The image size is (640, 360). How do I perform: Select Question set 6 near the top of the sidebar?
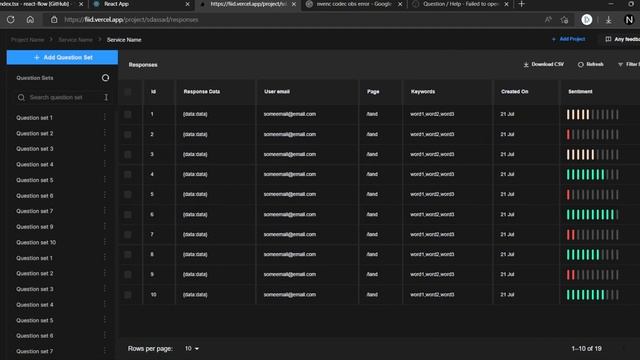click(35, 196)
